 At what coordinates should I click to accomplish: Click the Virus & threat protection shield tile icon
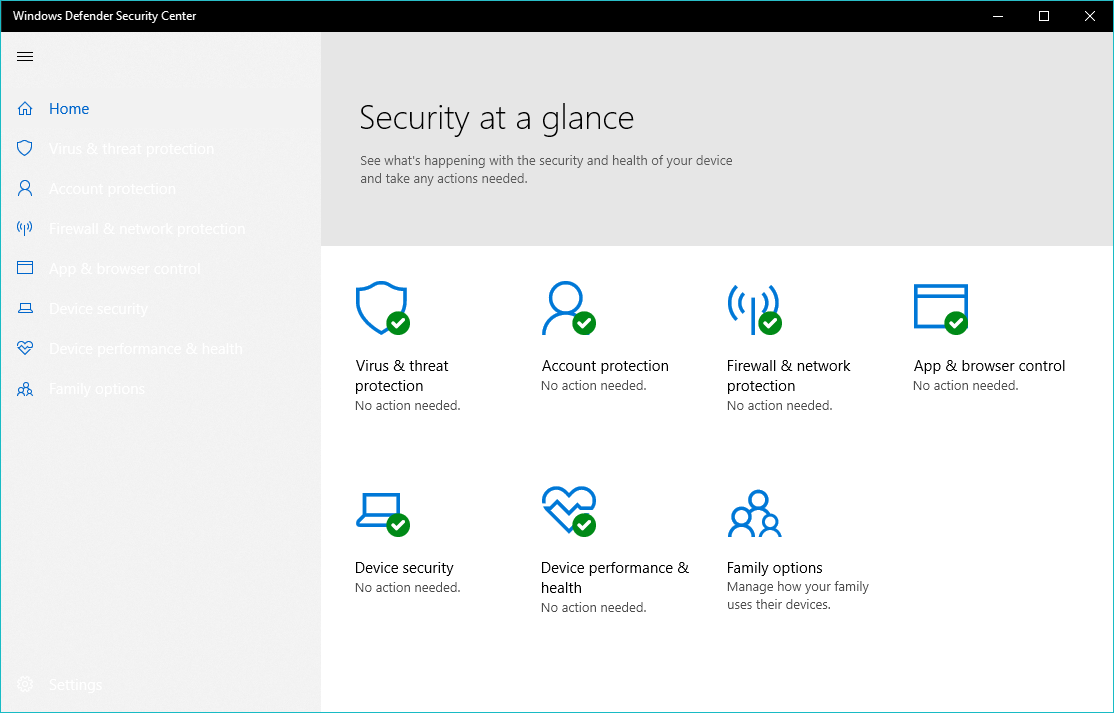[382, 308]
